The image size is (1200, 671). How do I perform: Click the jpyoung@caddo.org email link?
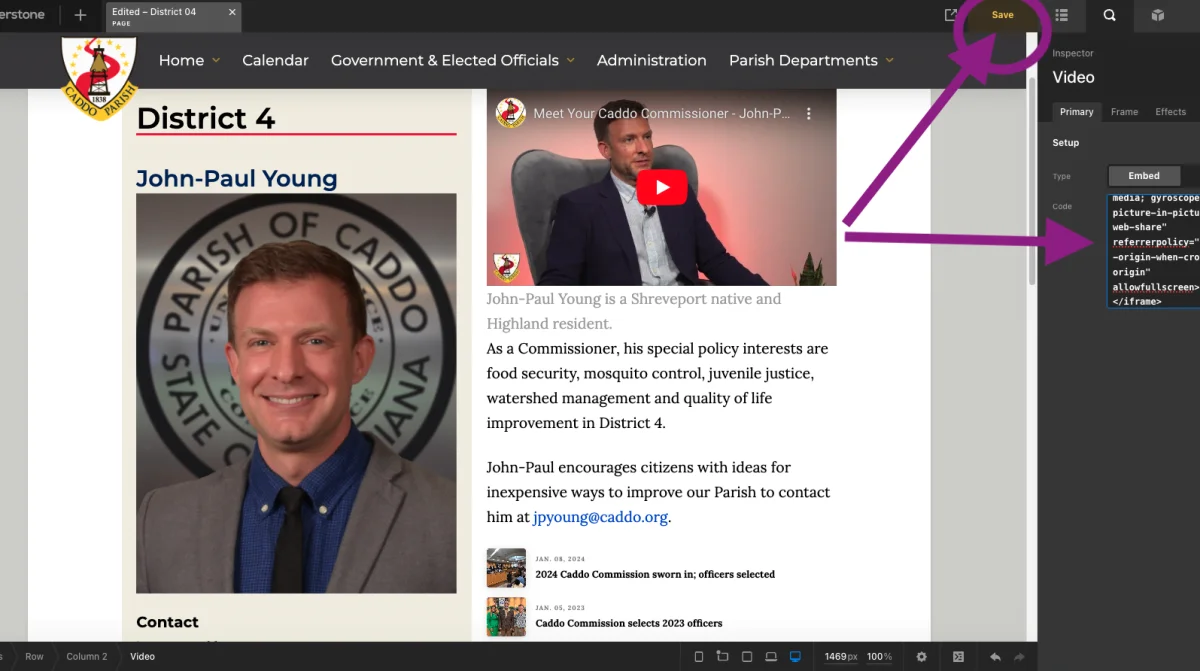point(600,517)
